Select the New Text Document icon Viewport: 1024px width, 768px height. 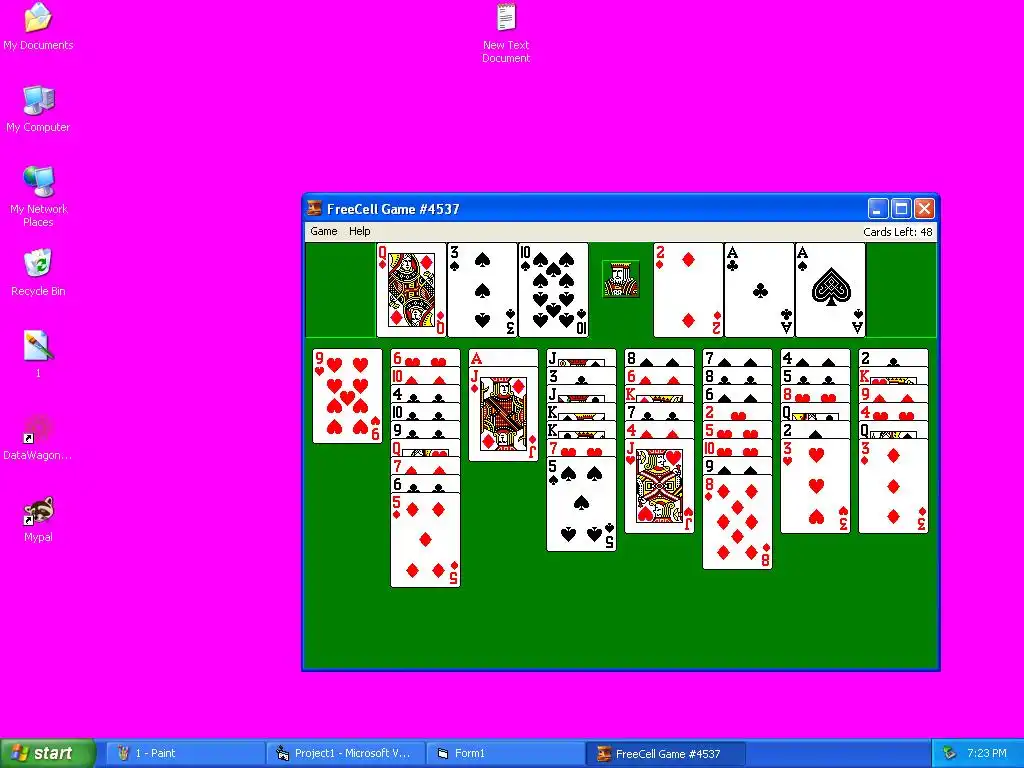[x=506, y=33]
